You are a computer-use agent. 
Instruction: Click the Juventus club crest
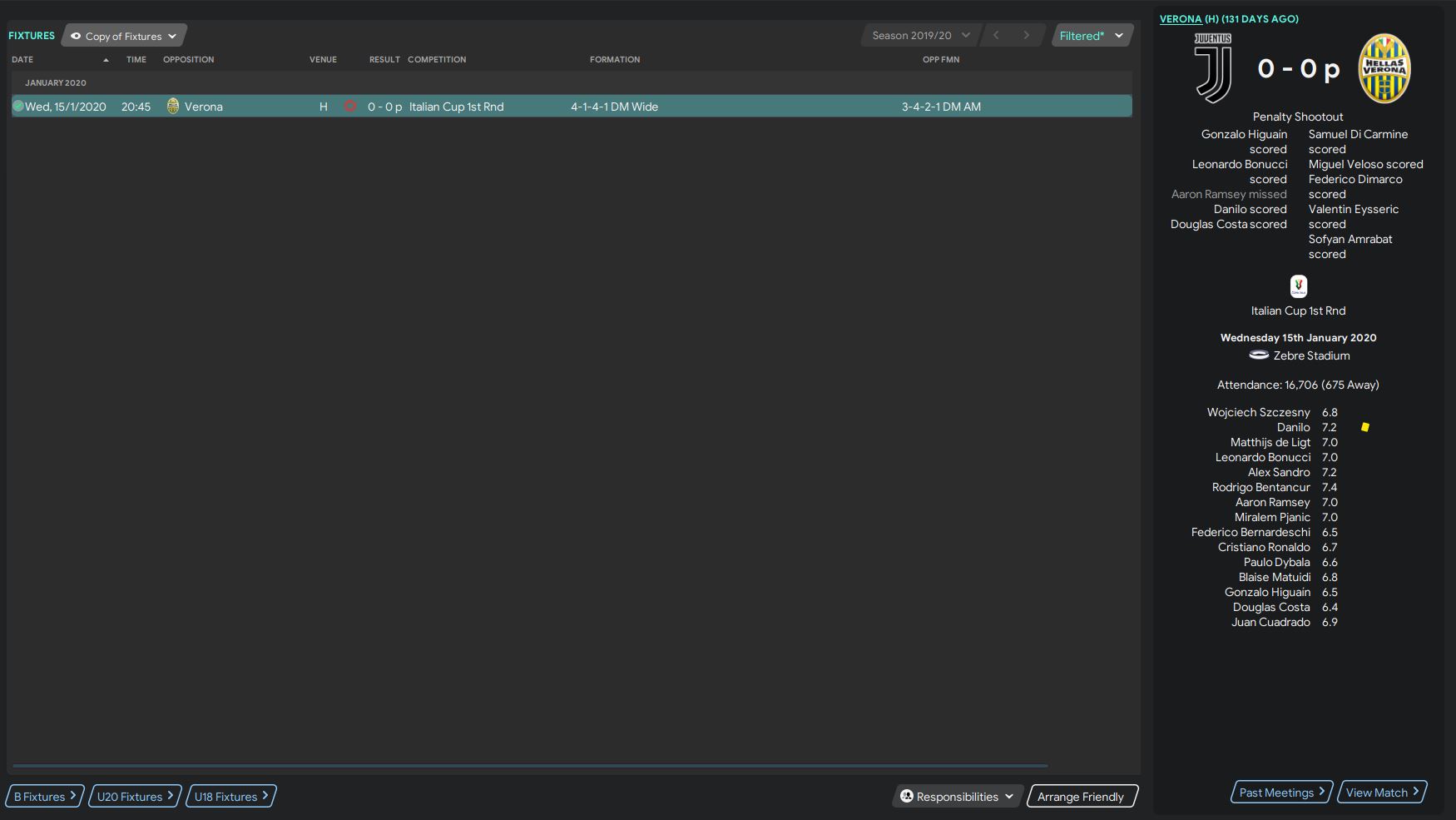(x=1213, y=68)
